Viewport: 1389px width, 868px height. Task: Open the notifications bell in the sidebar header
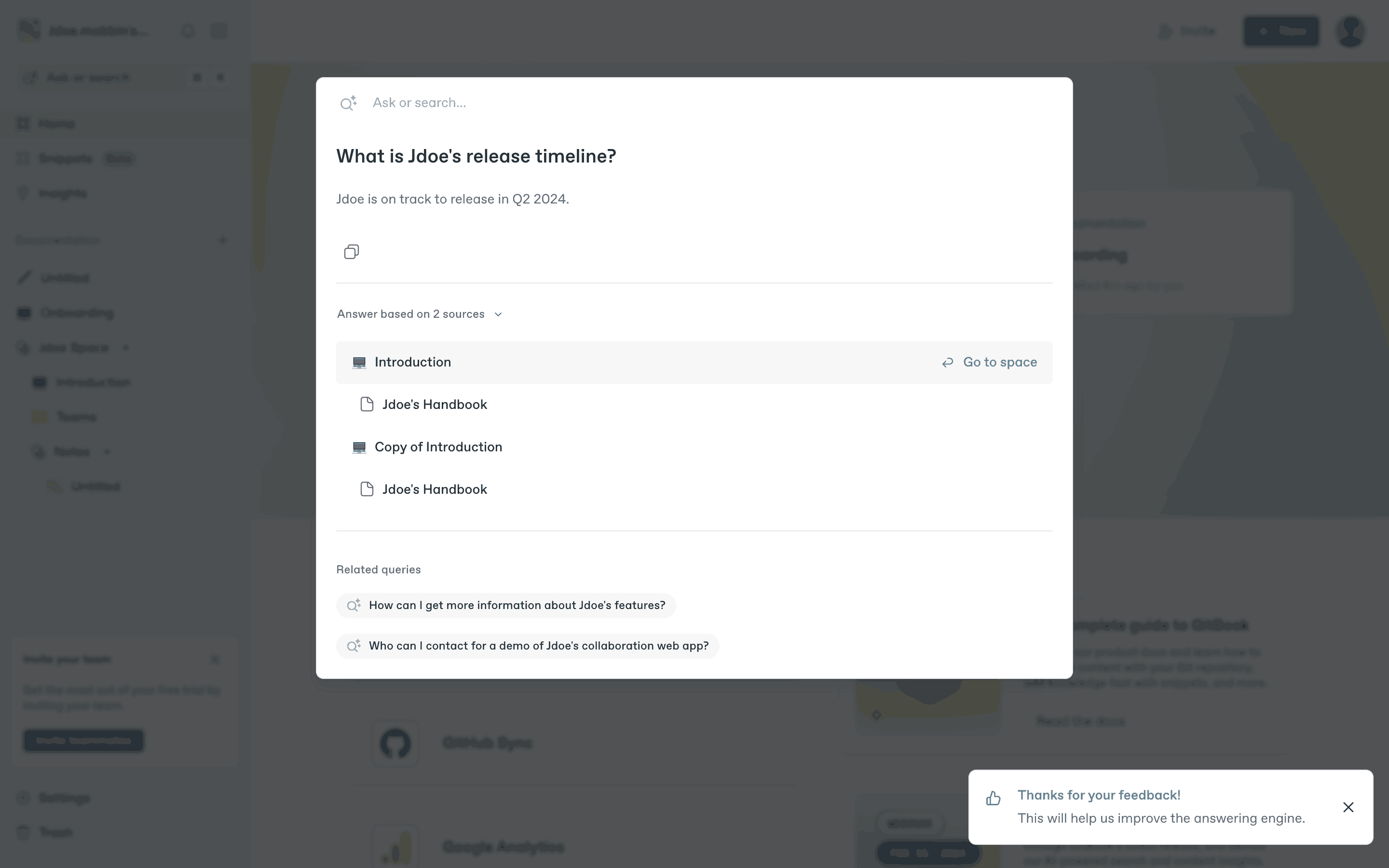[188, 31]
